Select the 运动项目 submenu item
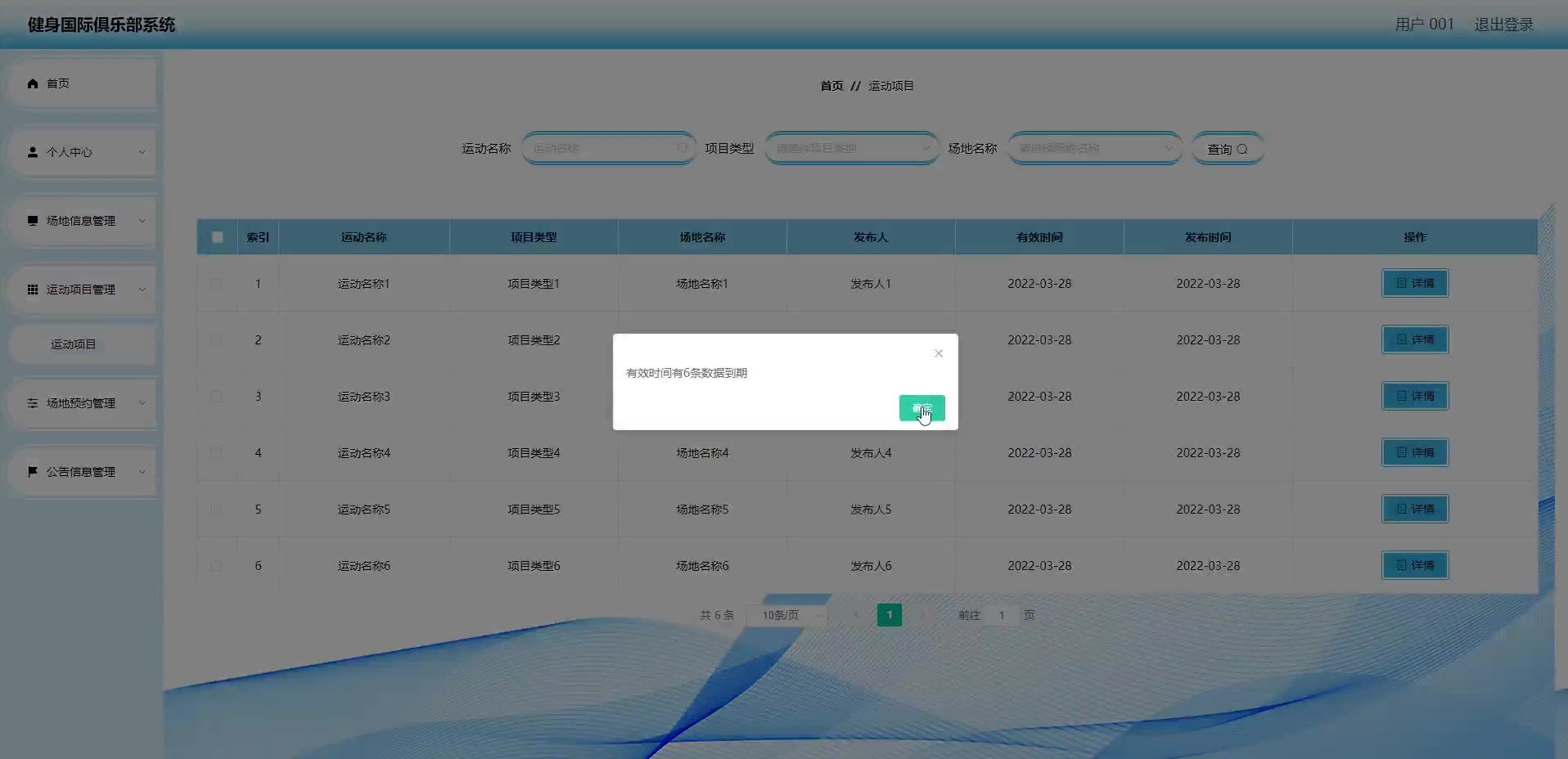 pyautogui.click(x=82, y=344)
